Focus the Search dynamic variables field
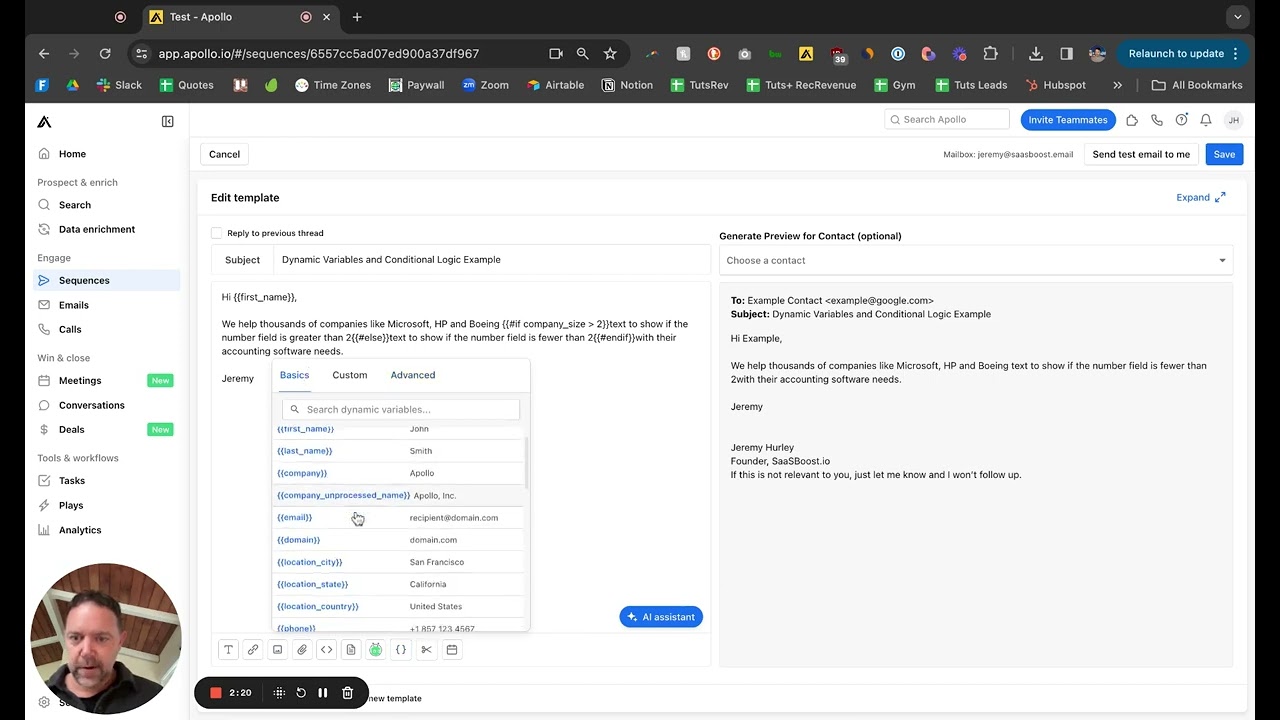1280x720 pixels. point(401,409)
